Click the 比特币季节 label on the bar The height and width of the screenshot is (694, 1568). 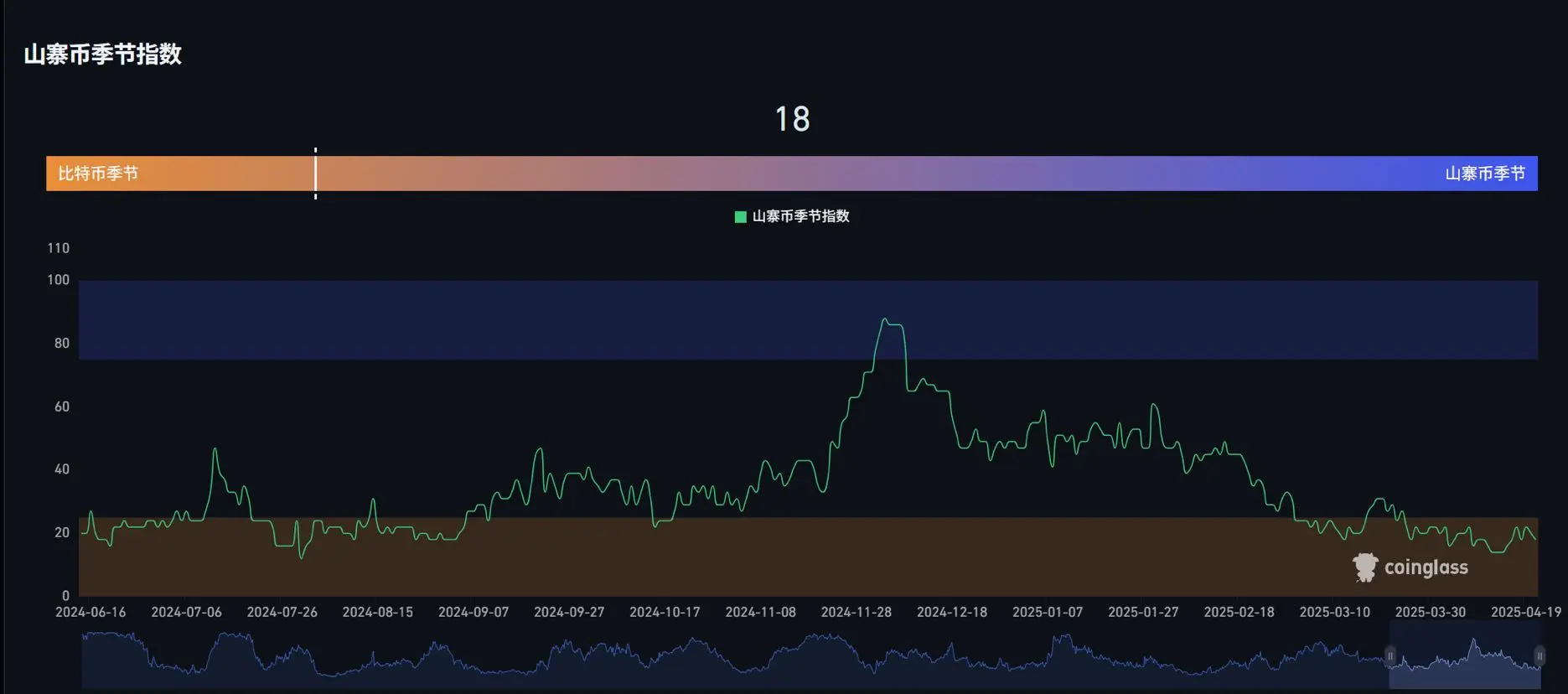click(x=98, y=173)
